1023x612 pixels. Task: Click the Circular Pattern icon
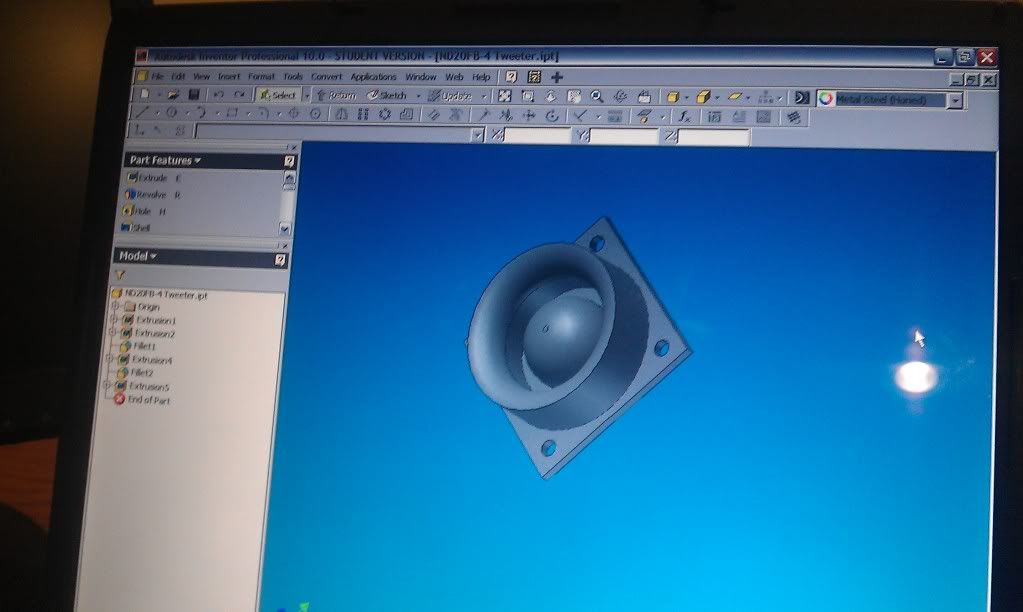[x=384, y=114]
